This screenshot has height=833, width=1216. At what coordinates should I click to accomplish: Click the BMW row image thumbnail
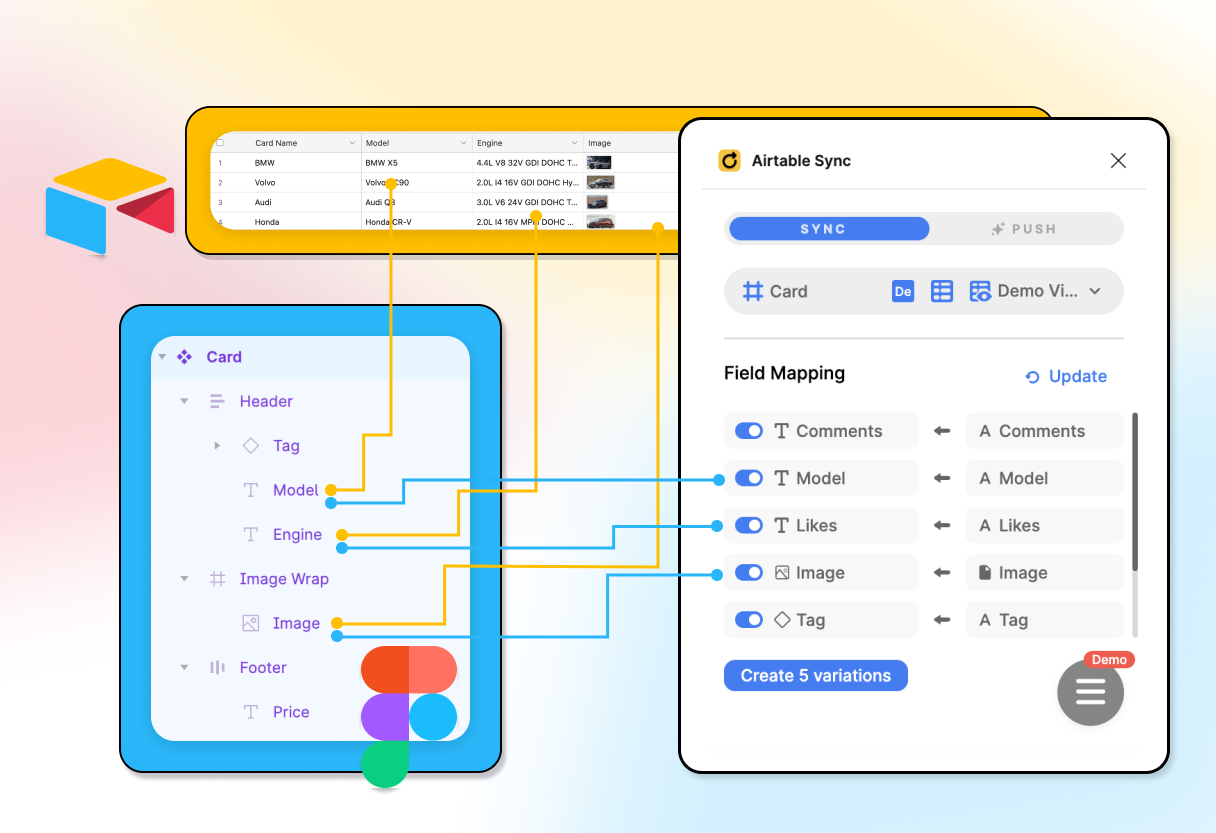point(599,162)
